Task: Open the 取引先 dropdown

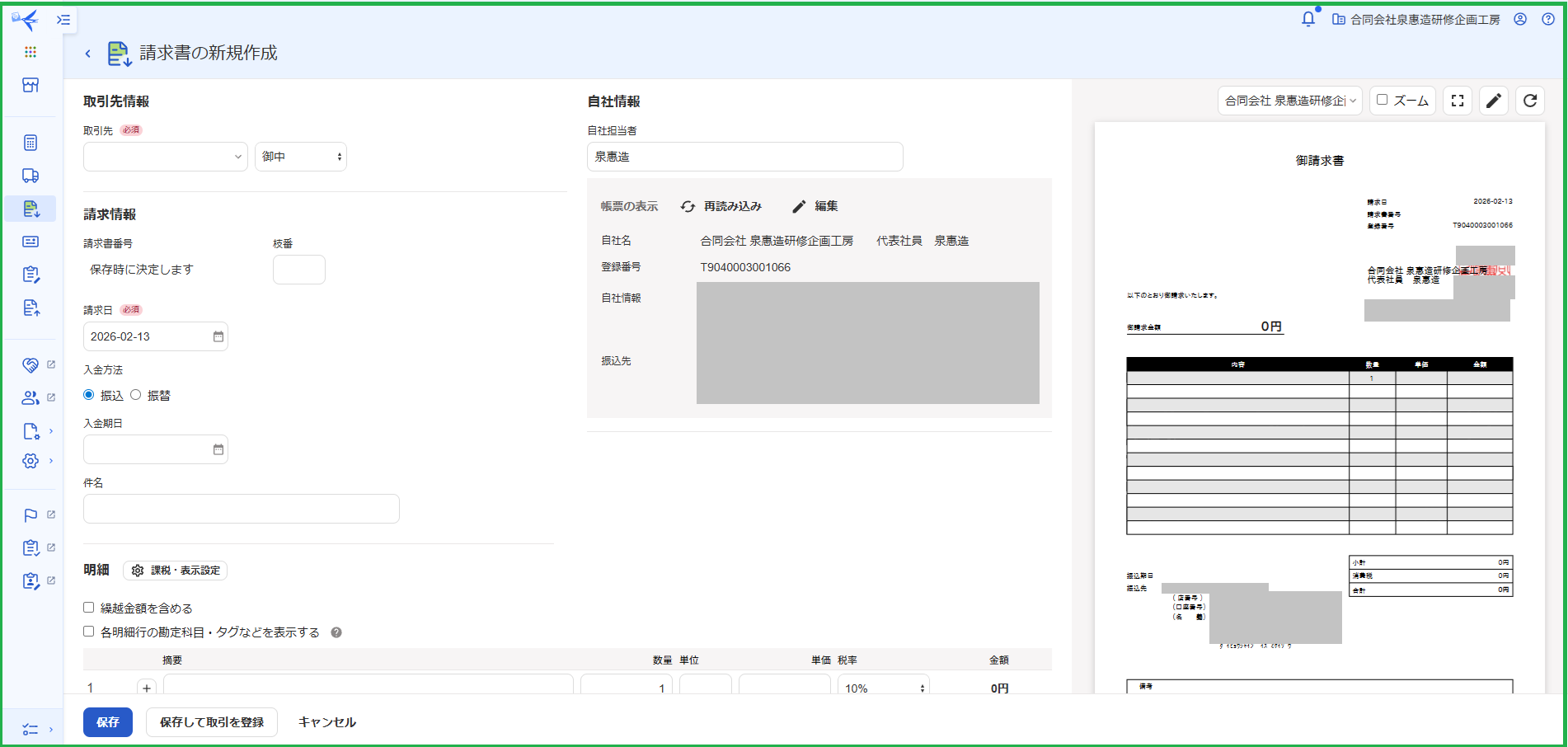Action: pyautogui.click(x=165, y=157)
